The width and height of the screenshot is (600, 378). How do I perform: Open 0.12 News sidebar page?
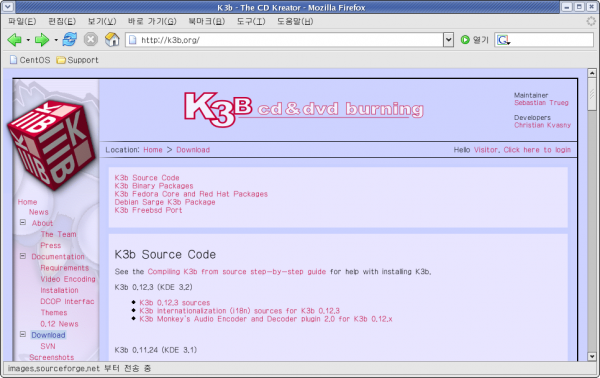[59, 324]
